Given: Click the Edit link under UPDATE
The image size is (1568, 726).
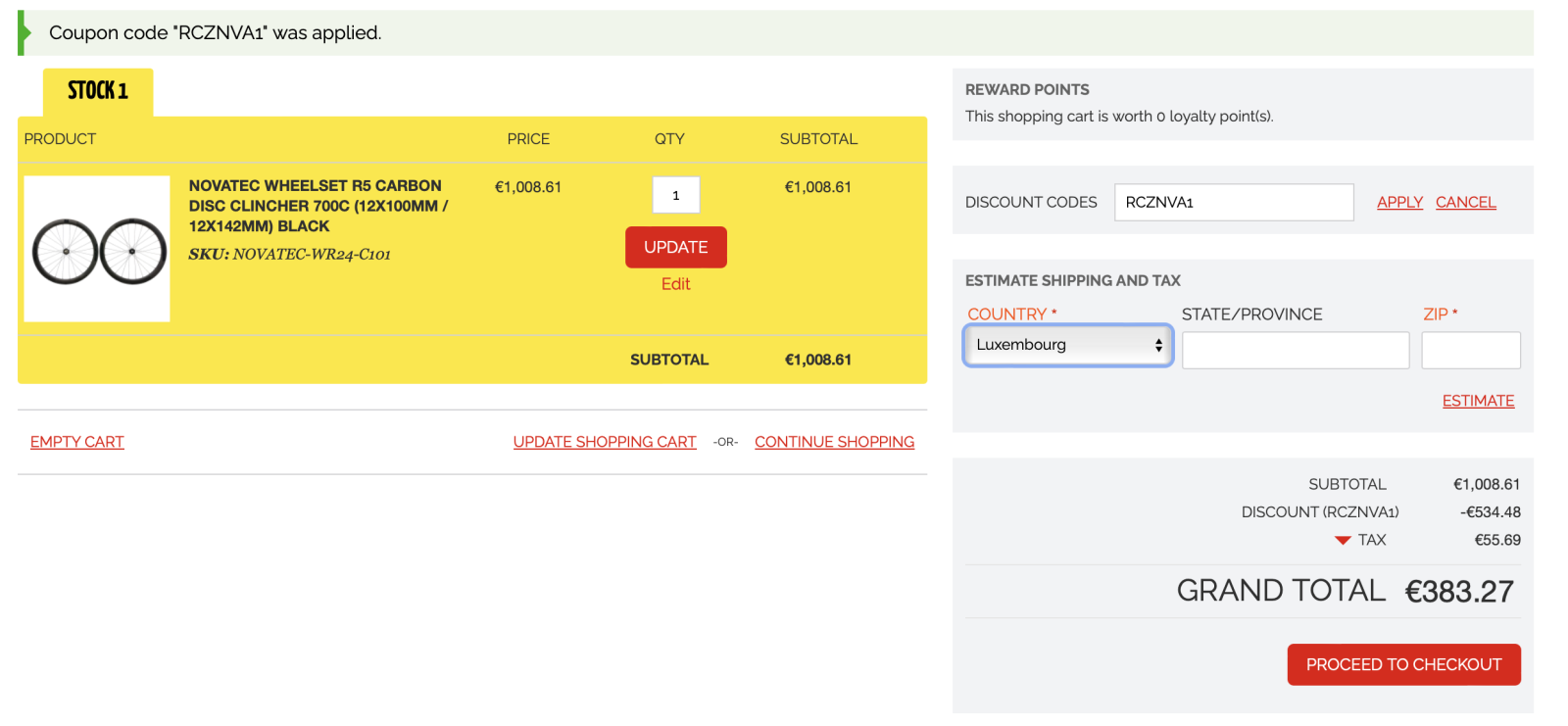Looking at the screenshot, I should point(676,284).
